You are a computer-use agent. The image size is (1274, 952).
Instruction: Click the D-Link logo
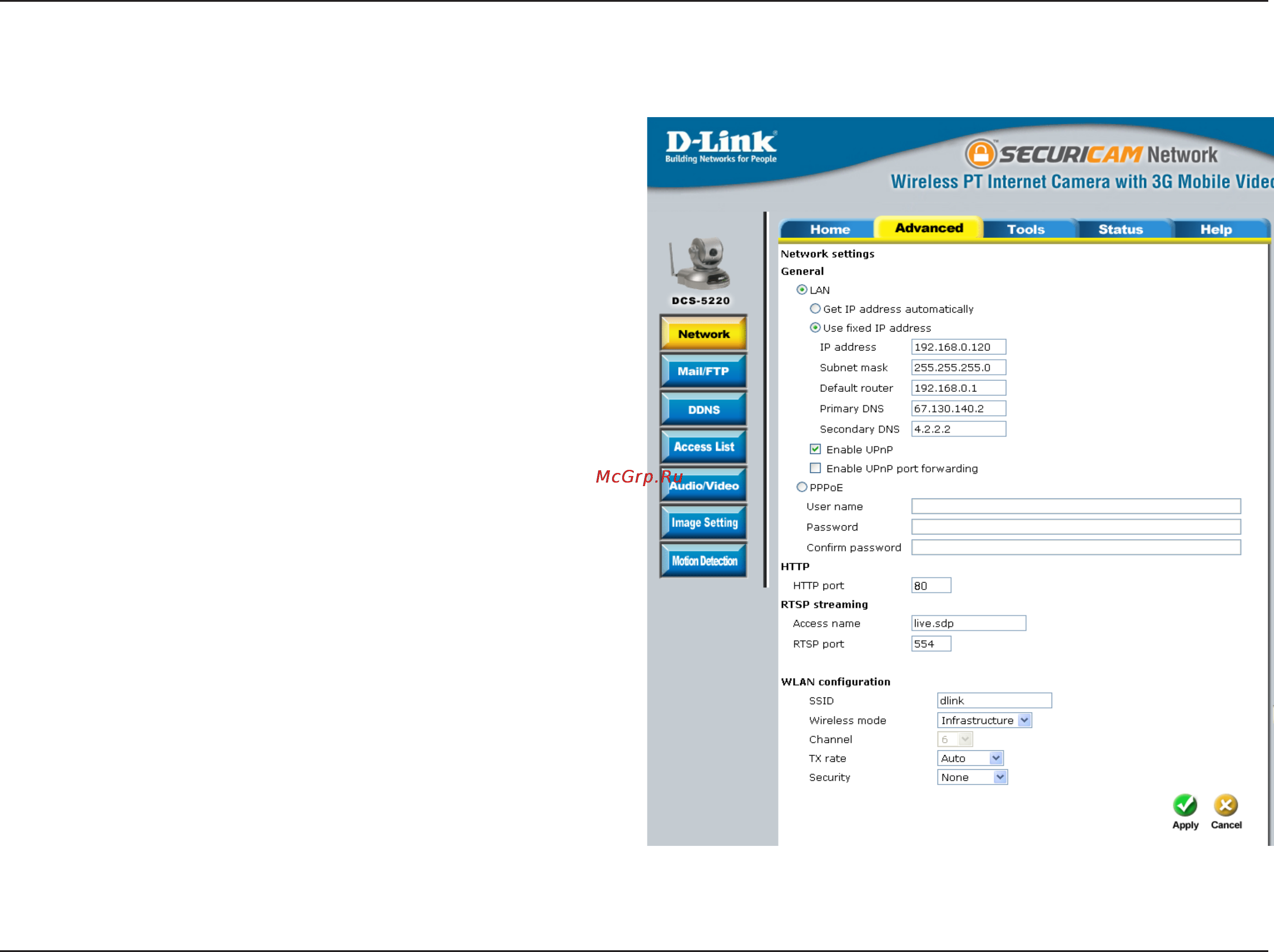click(720, 147)
